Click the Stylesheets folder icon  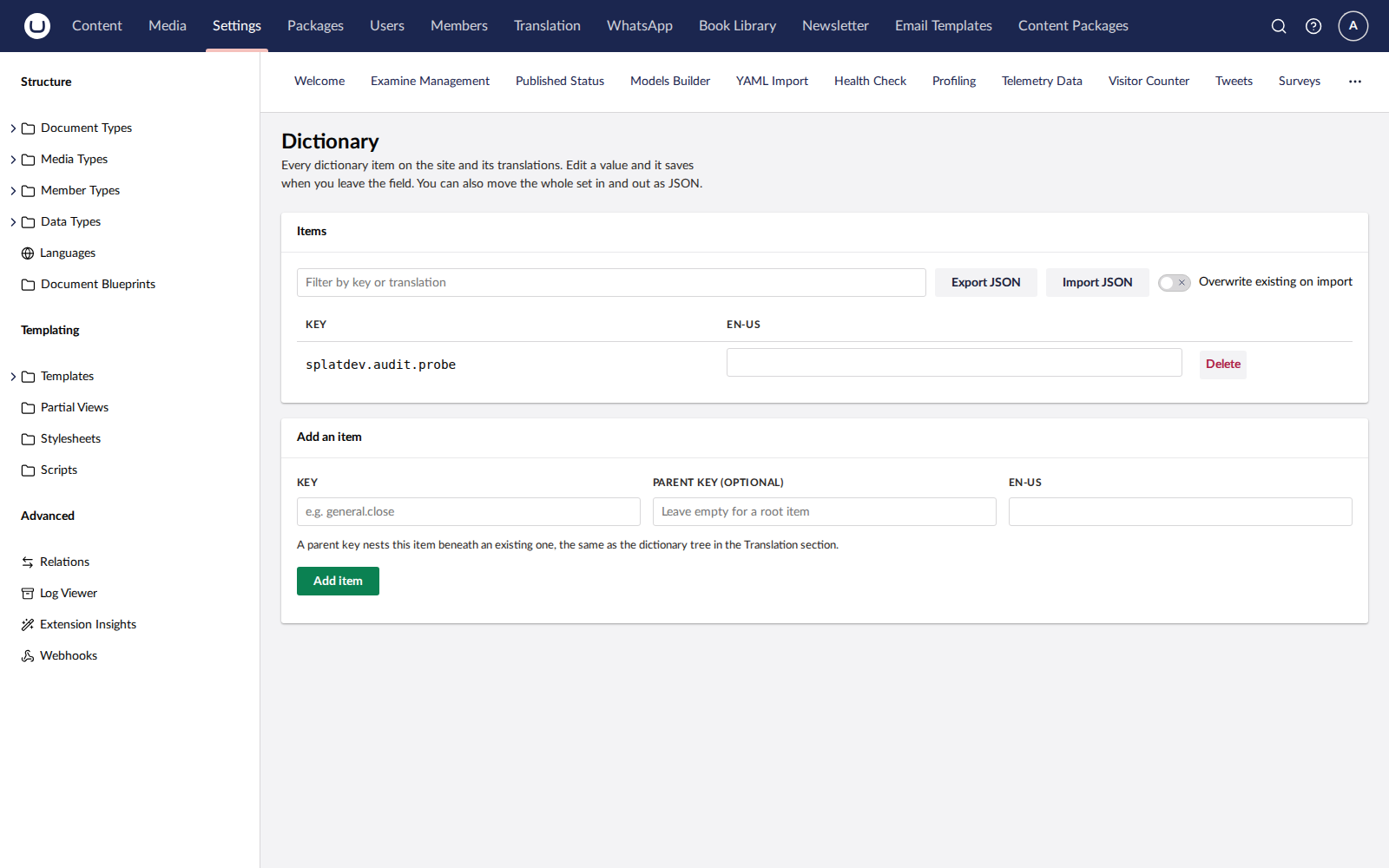(28, 439)
